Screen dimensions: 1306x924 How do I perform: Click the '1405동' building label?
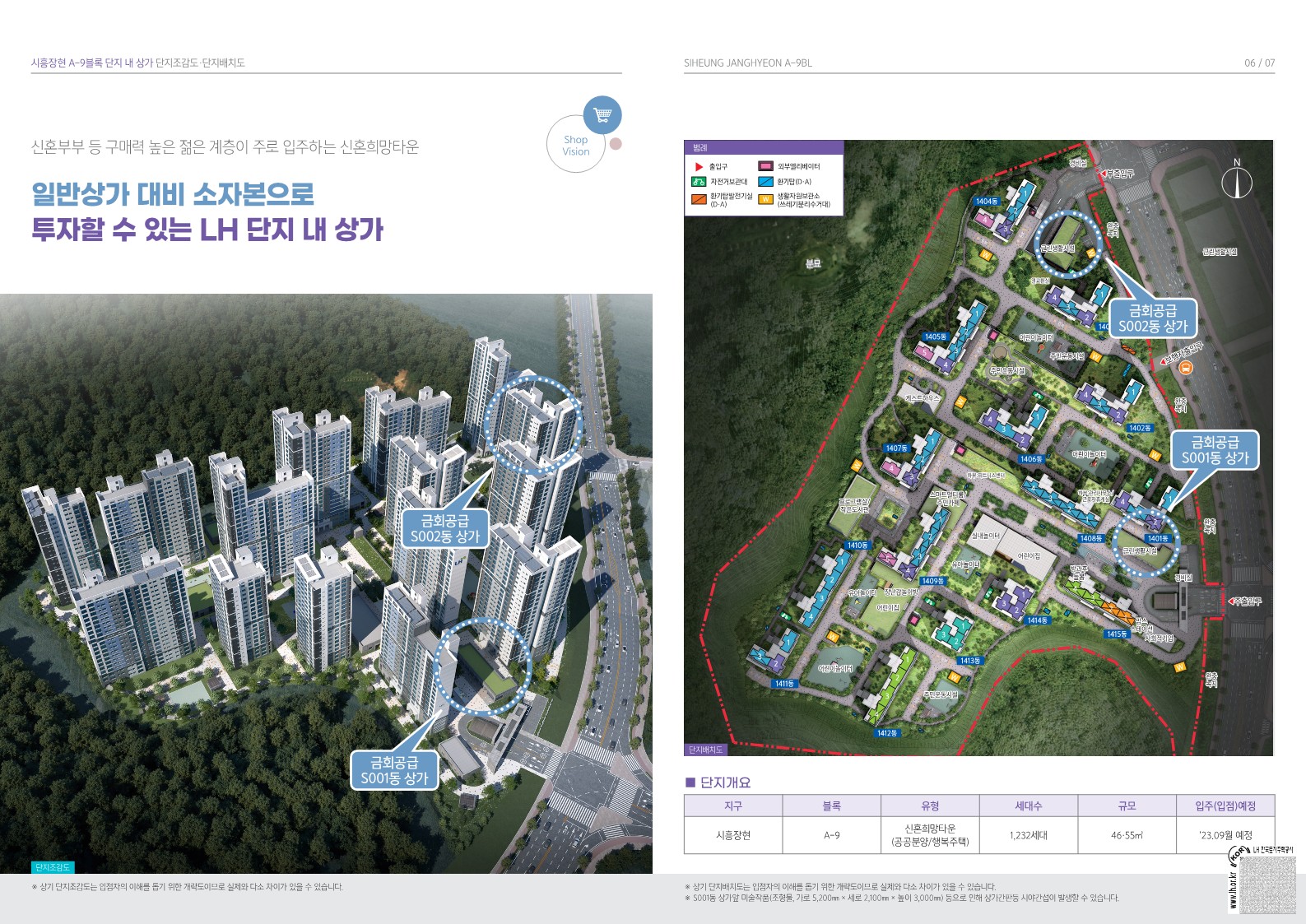coord(936,337)
